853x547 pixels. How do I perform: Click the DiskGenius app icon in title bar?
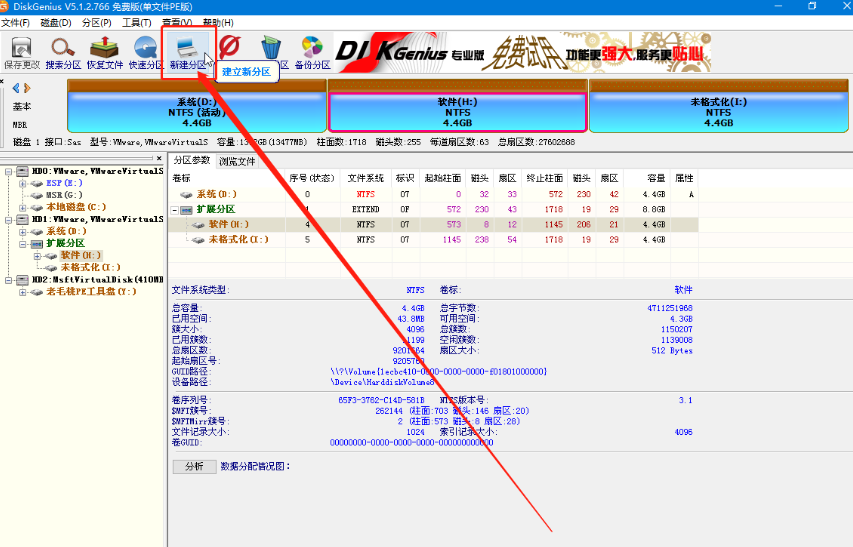coord(4,7)
